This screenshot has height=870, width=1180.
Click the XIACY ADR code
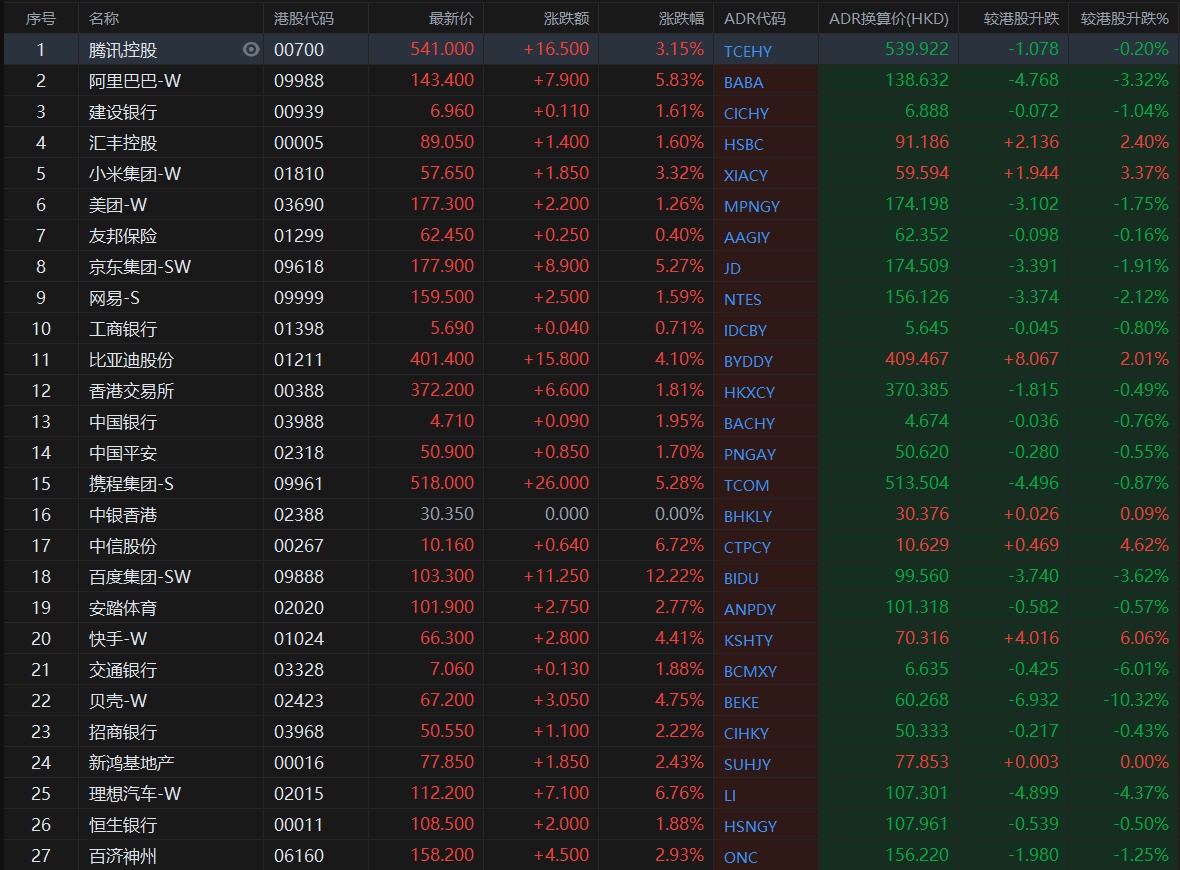pos(746,175)
